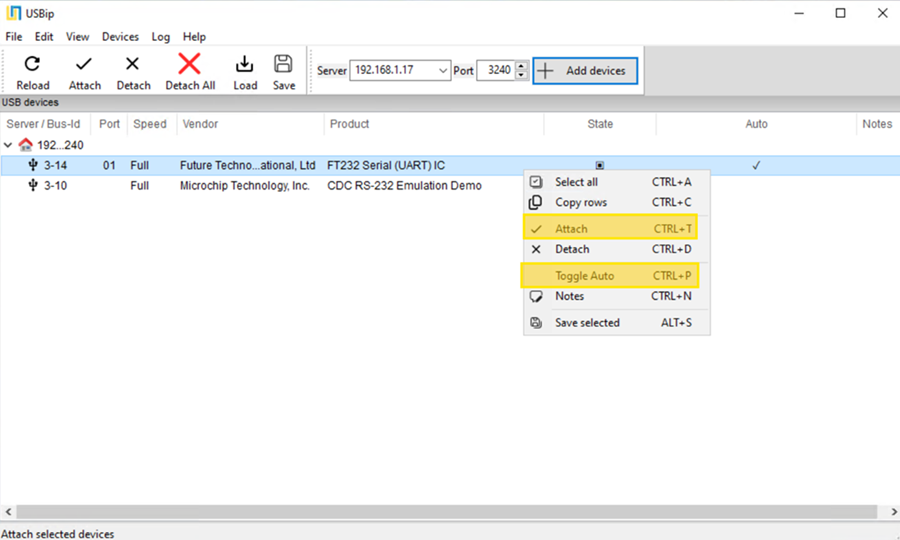Screen dimensions: 900x540
Task: Click the Detach X toolbar icon
Action: 133,65
